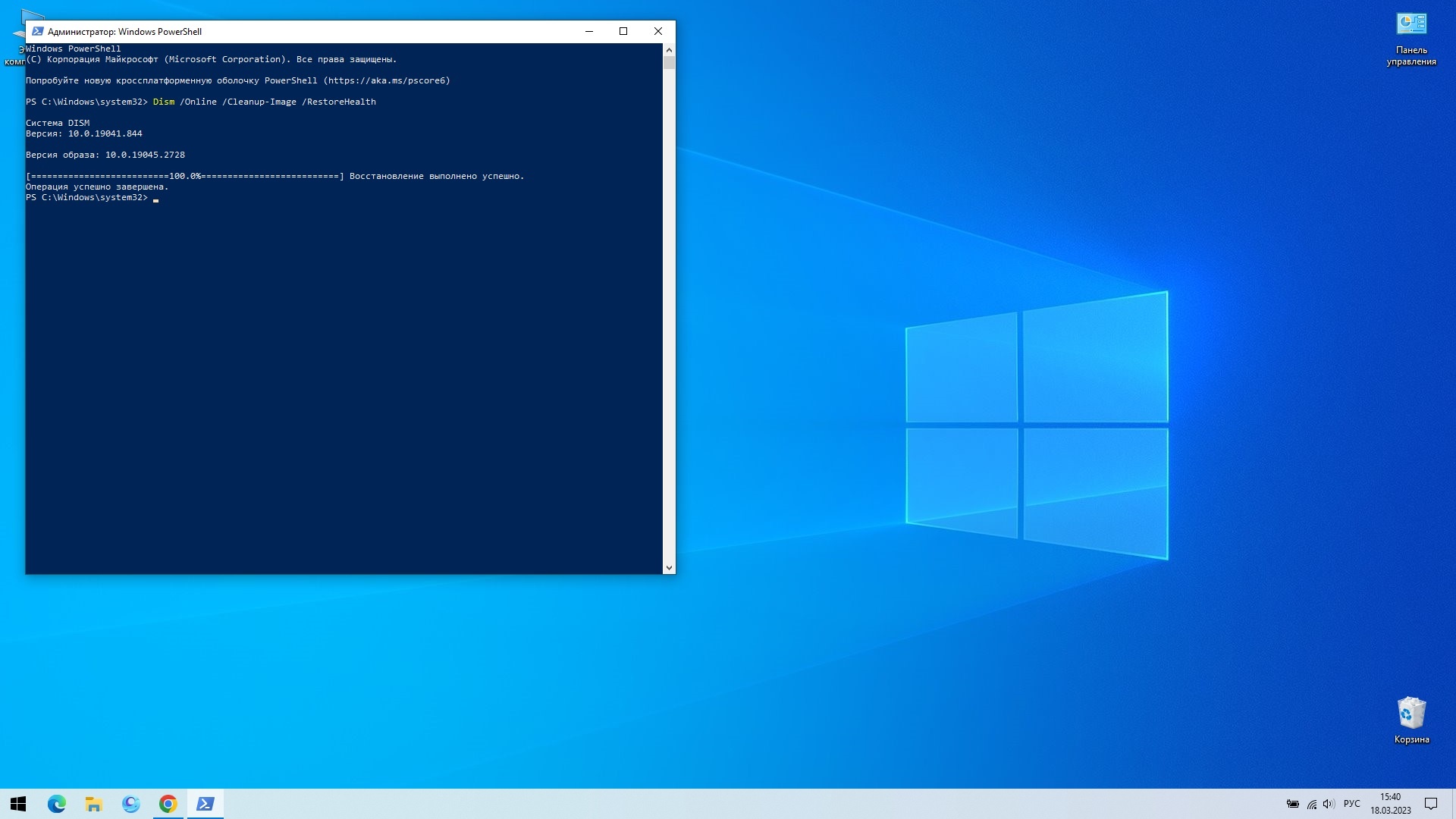
Task: Maximize the PowerShell window
Action: [623, 32]
